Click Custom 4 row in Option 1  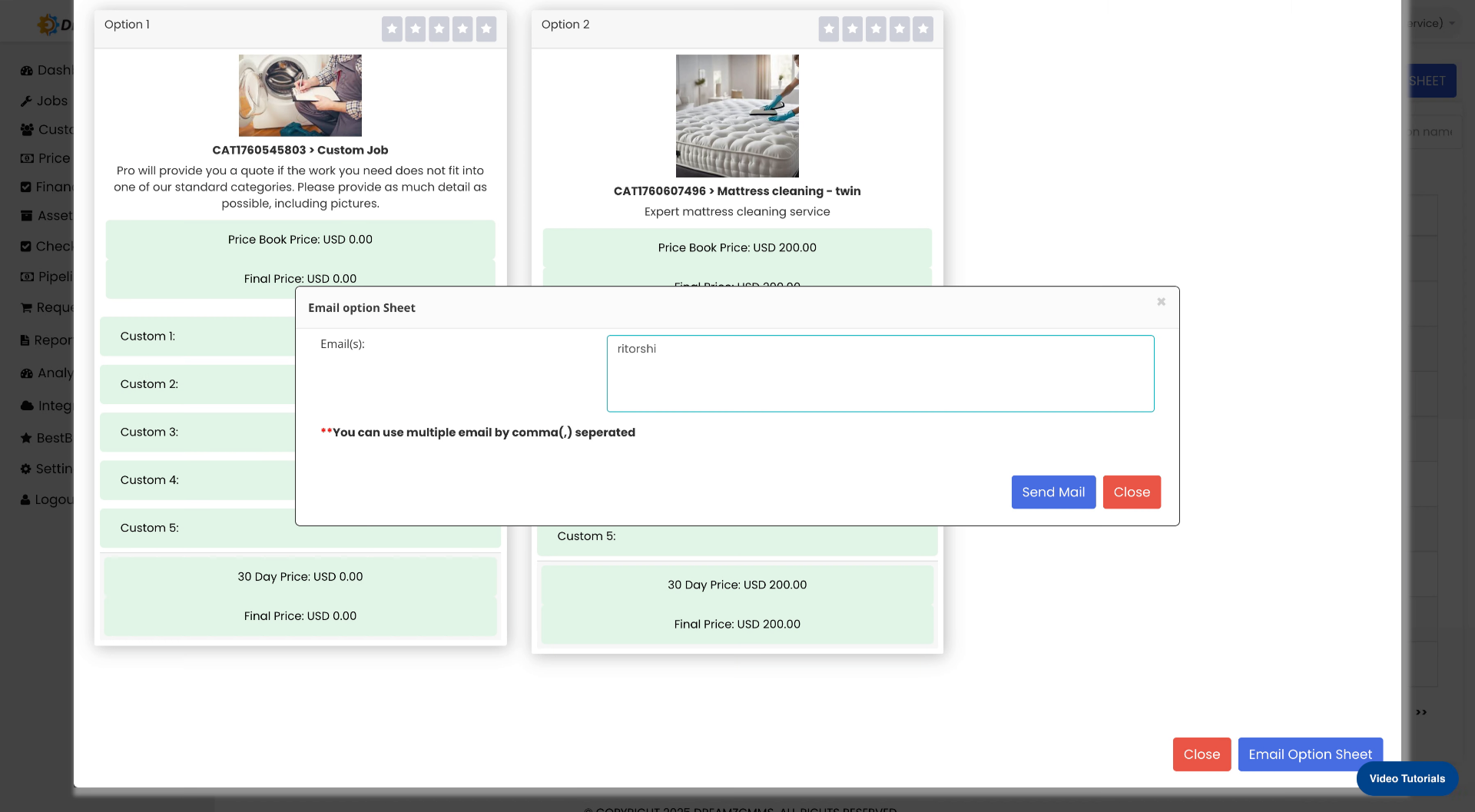pyautogui.click(x=197, y=480)
